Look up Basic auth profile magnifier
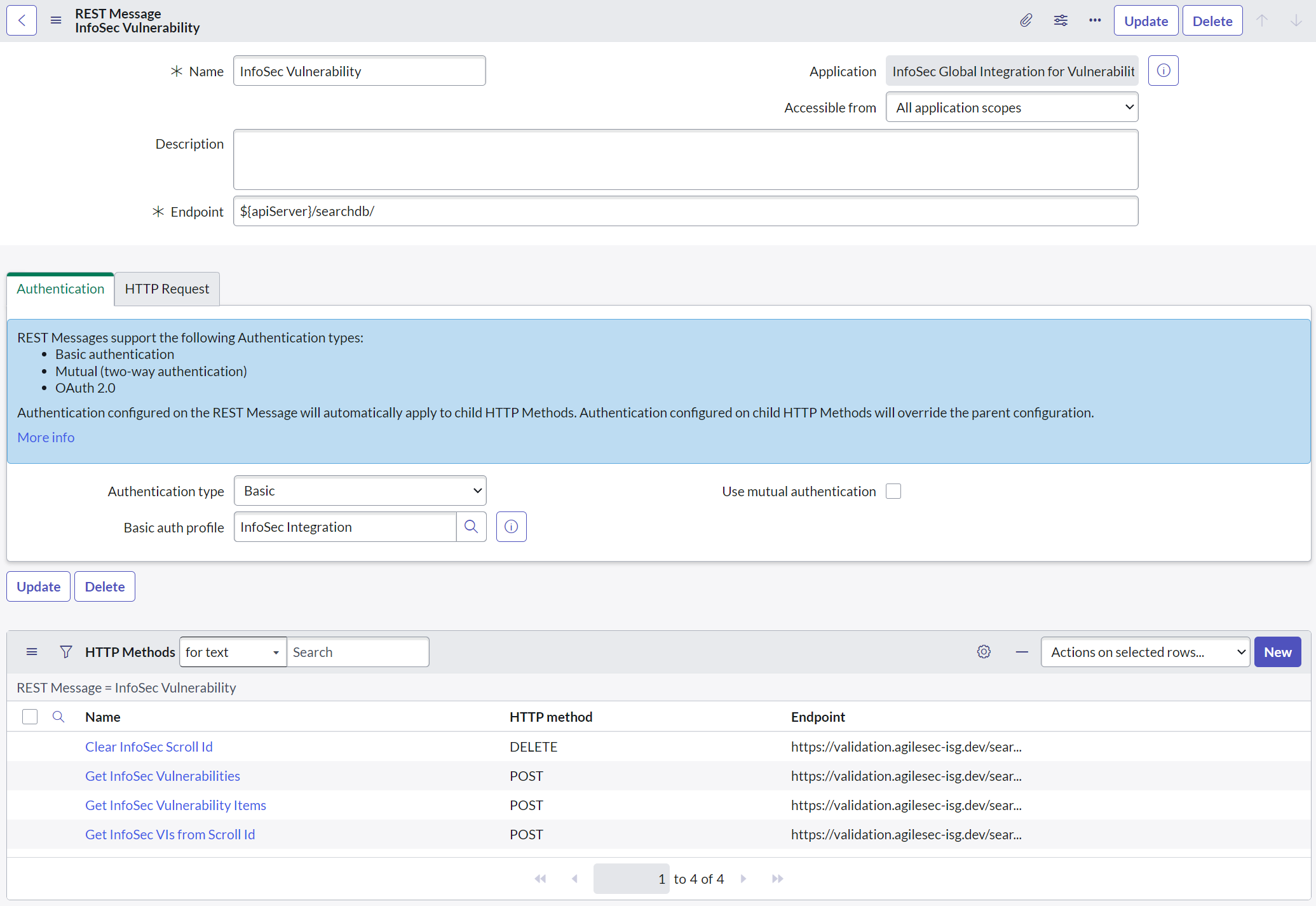 [x=471, y=527]
